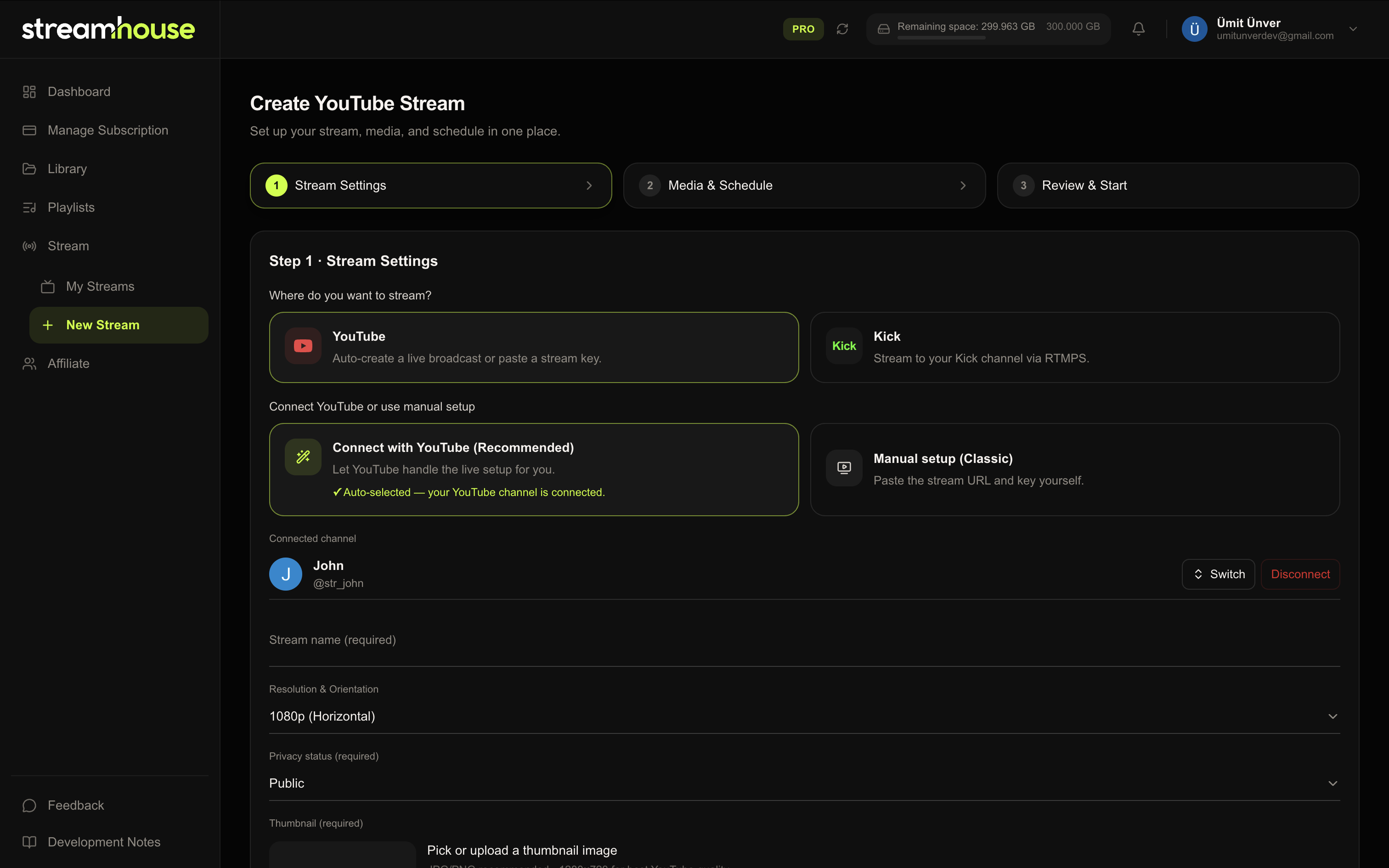Click the Pick or upload a thumbnail text
This screenshot has height=868, width=1389.
click(522, 850)
